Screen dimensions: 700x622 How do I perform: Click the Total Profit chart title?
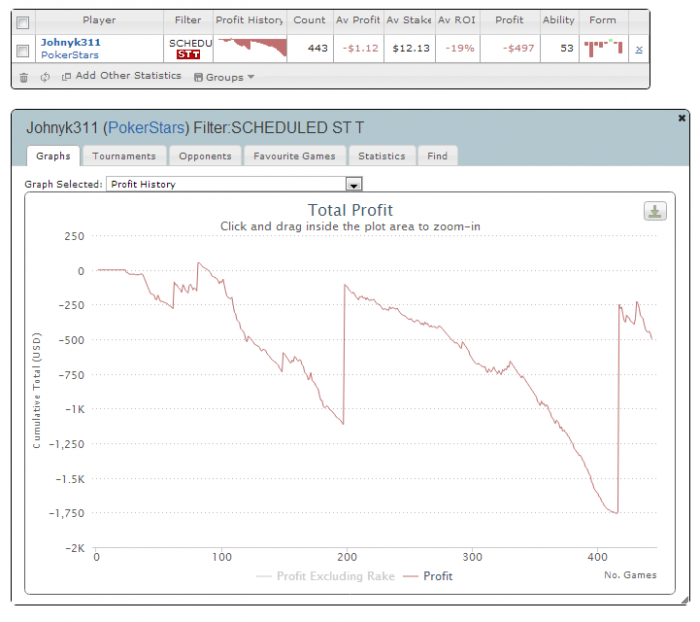point(350,210)
